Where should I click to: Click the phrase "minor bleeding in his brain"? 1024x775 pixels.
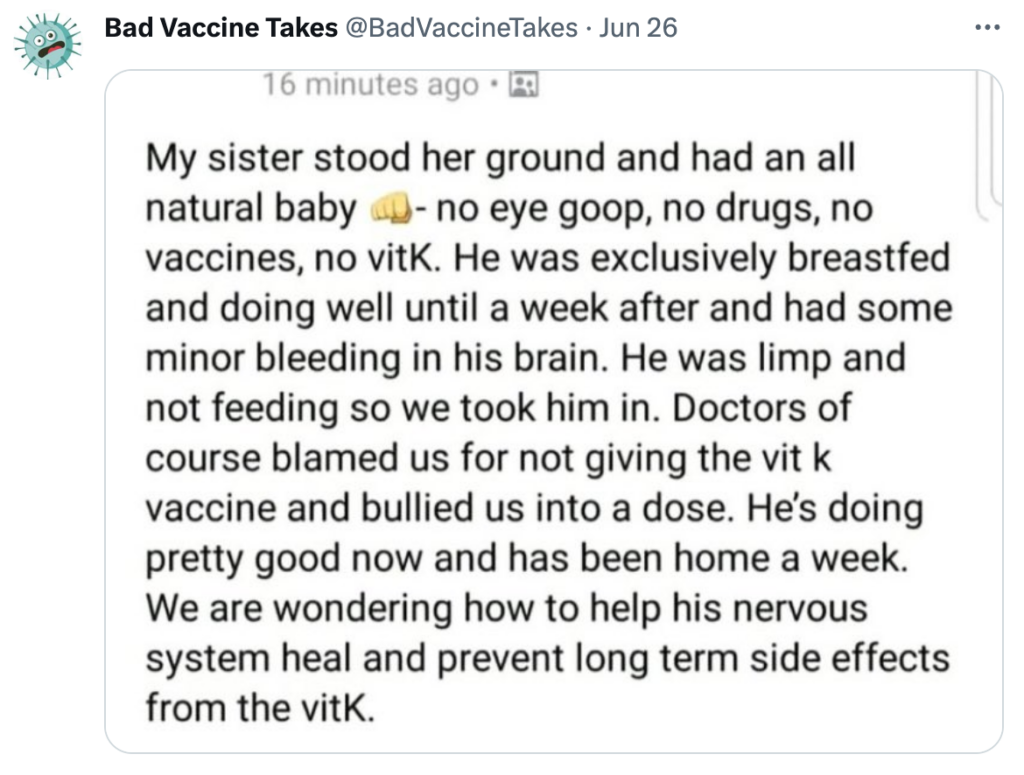(377, 358)
